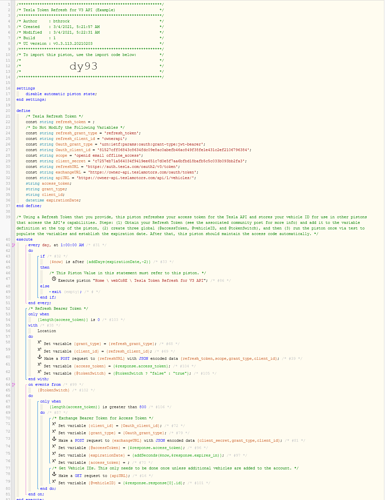Click the 'Tesla Refresh Token' comment
The width and height of the screenshot is (387, 500).
point(54,116)
